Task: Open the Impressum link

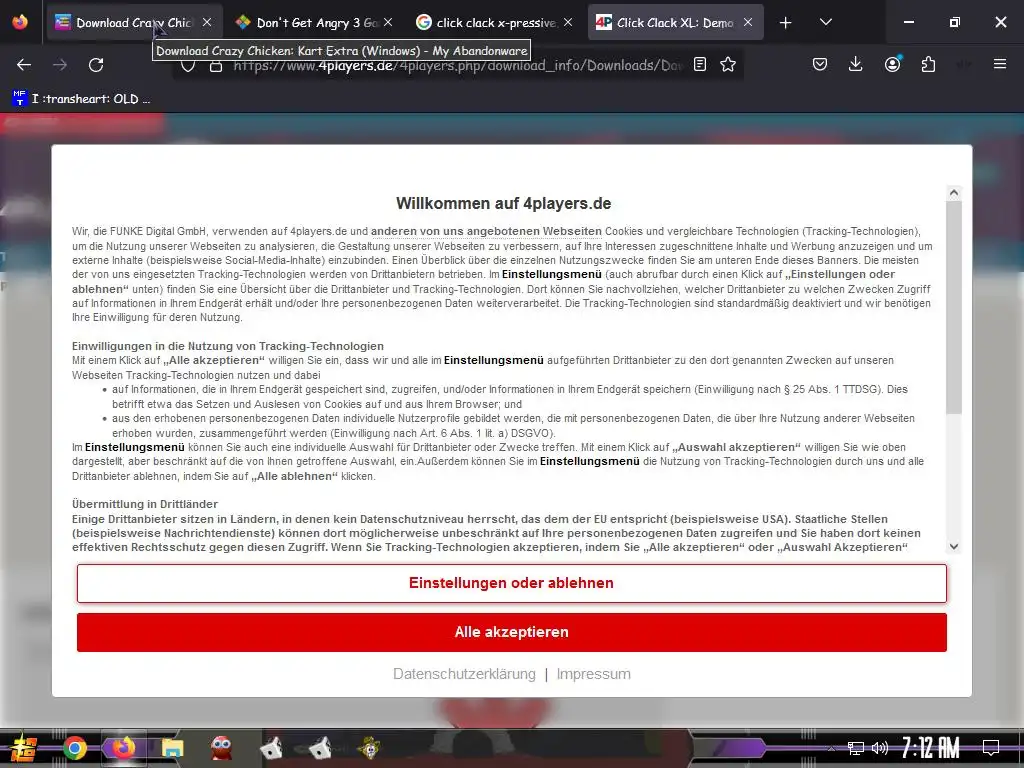Action: [x=594, y=674]
